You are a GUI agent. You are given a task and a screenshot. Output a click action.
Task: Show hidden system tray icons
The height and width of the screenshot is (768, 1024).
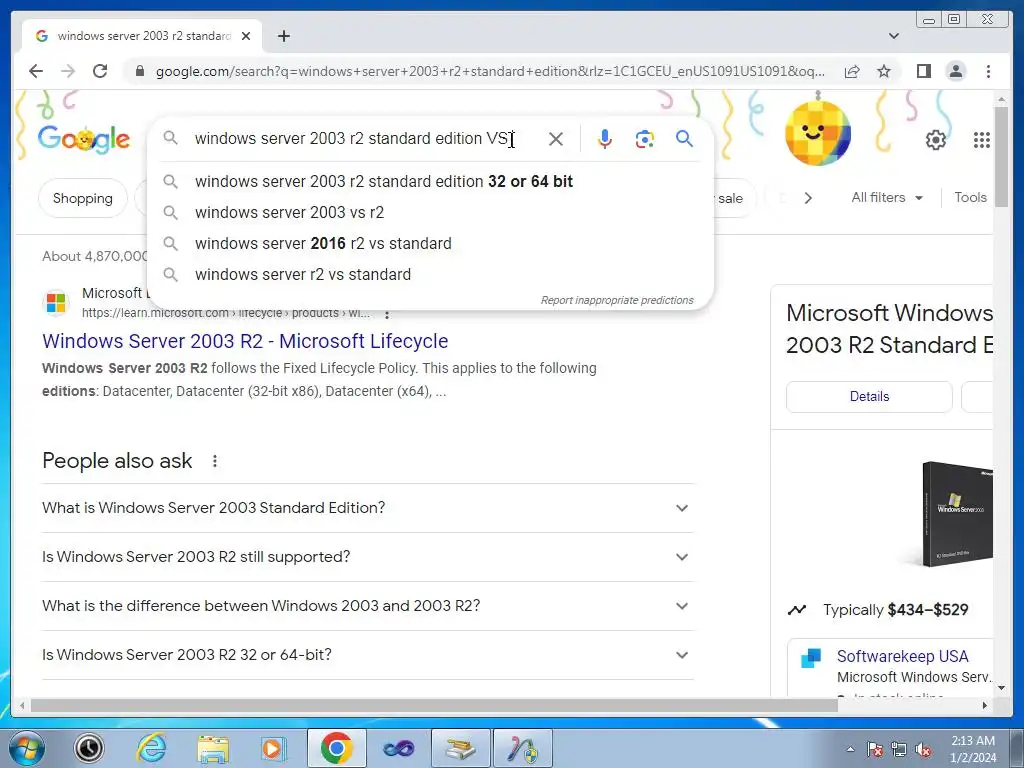850,749
